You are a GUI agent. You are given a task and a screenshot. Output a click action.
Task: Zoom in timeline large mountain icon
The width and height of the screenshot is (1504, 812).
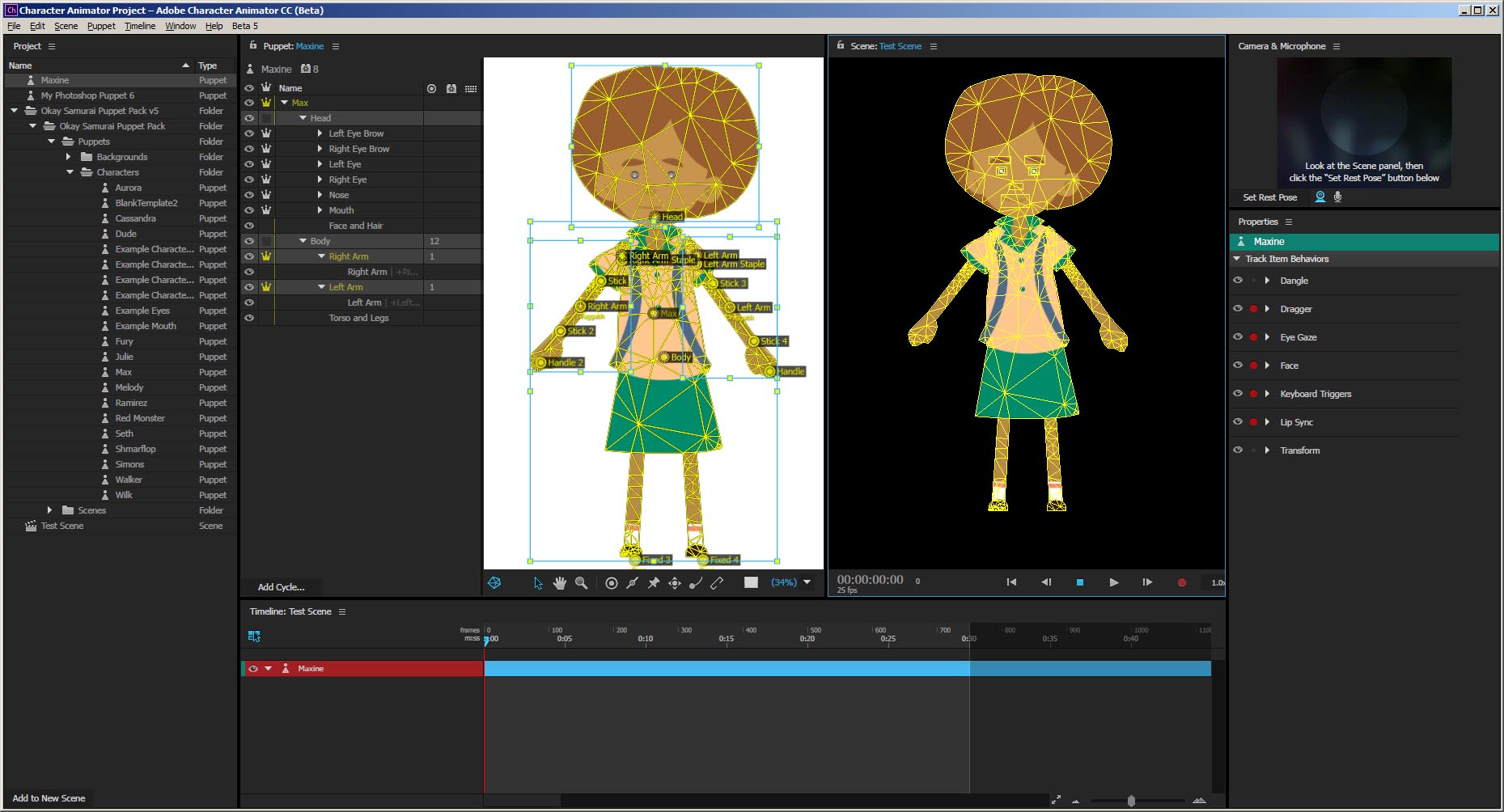pos(1199,800)
